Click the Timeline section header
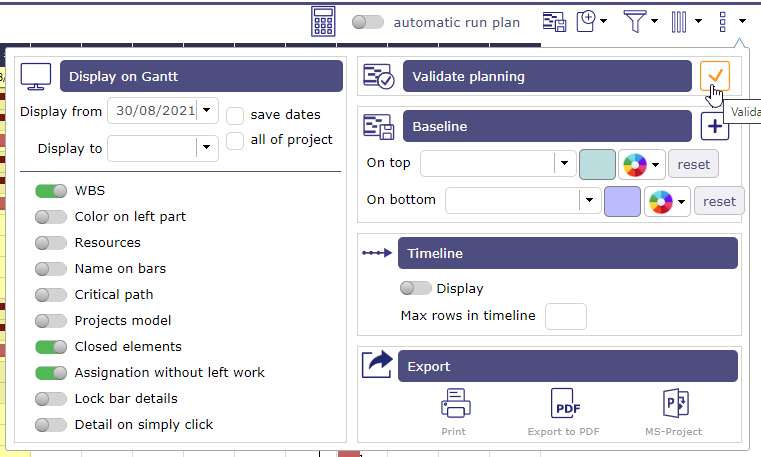 click(567, 254)
